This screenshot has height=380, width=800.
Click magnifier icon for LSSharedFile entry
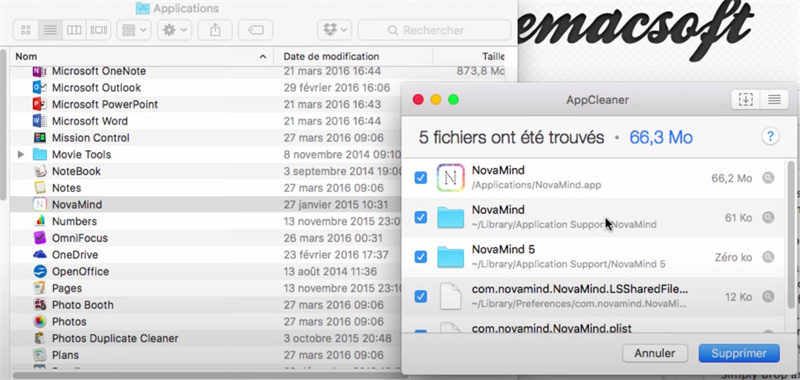click(x=768, y=296)
